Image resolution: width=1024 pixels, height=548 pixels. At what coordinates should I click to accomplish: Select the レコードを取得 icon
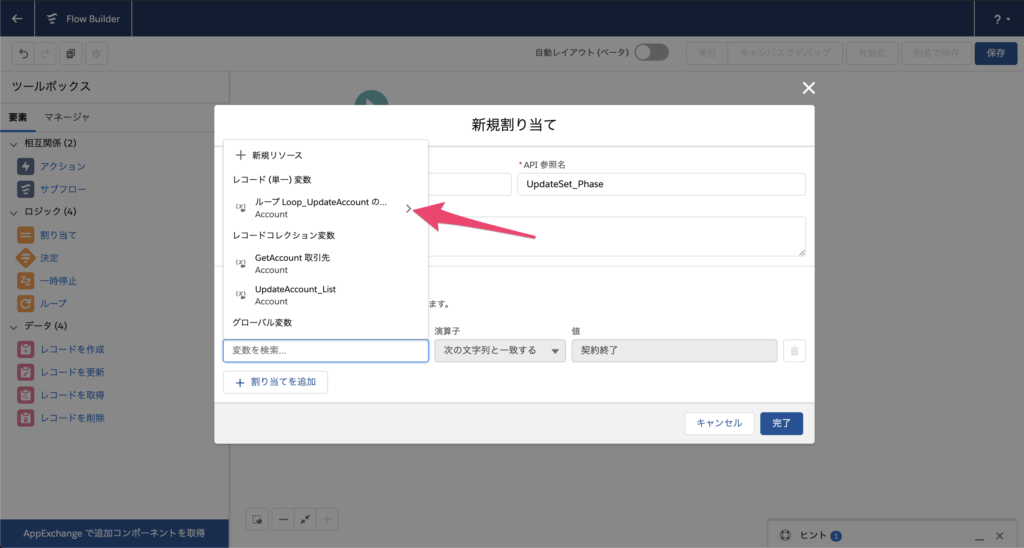click(x=25, y=395)
